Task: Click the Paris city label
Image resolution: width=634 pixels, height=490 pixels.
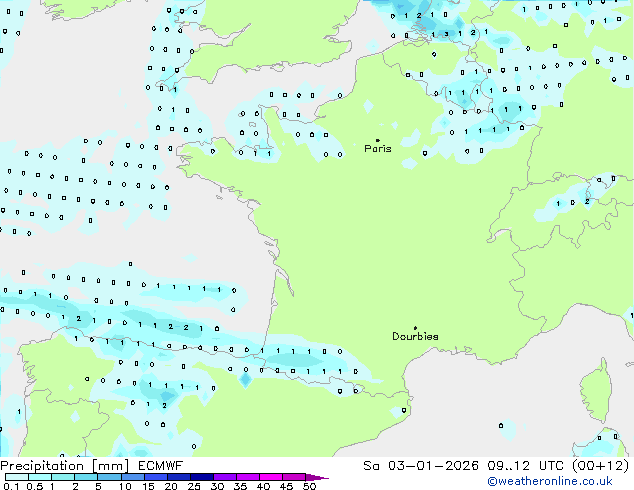Action: click(378, 149)
